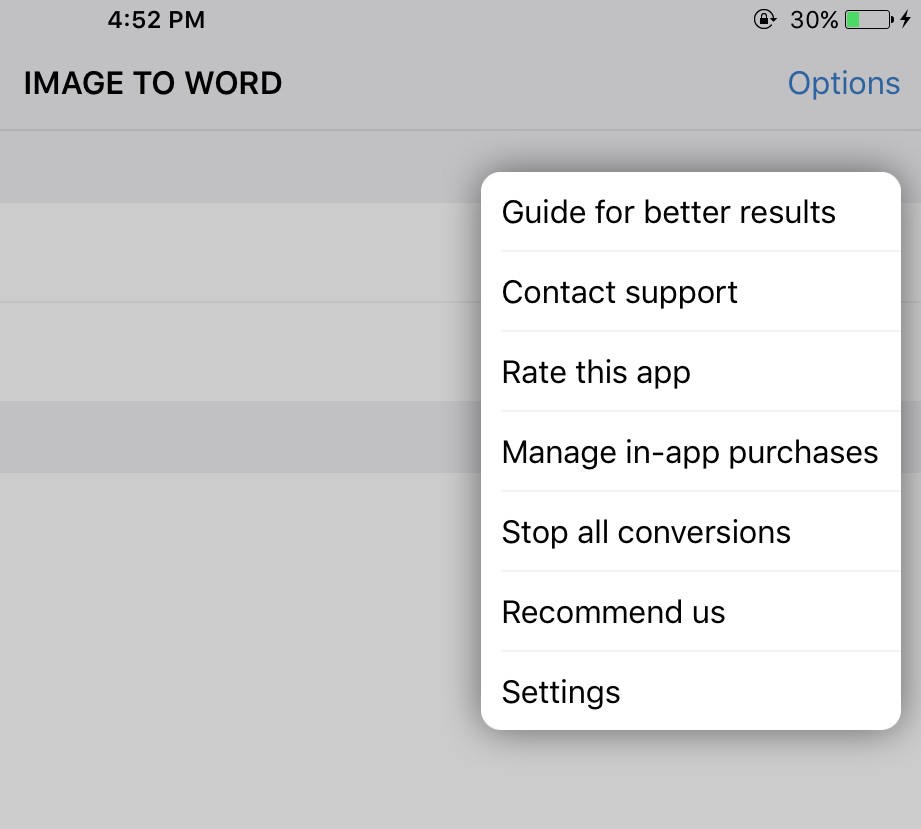Choose Stop all conversions
This screenshot has height=829, width=921.
[646, 532]
